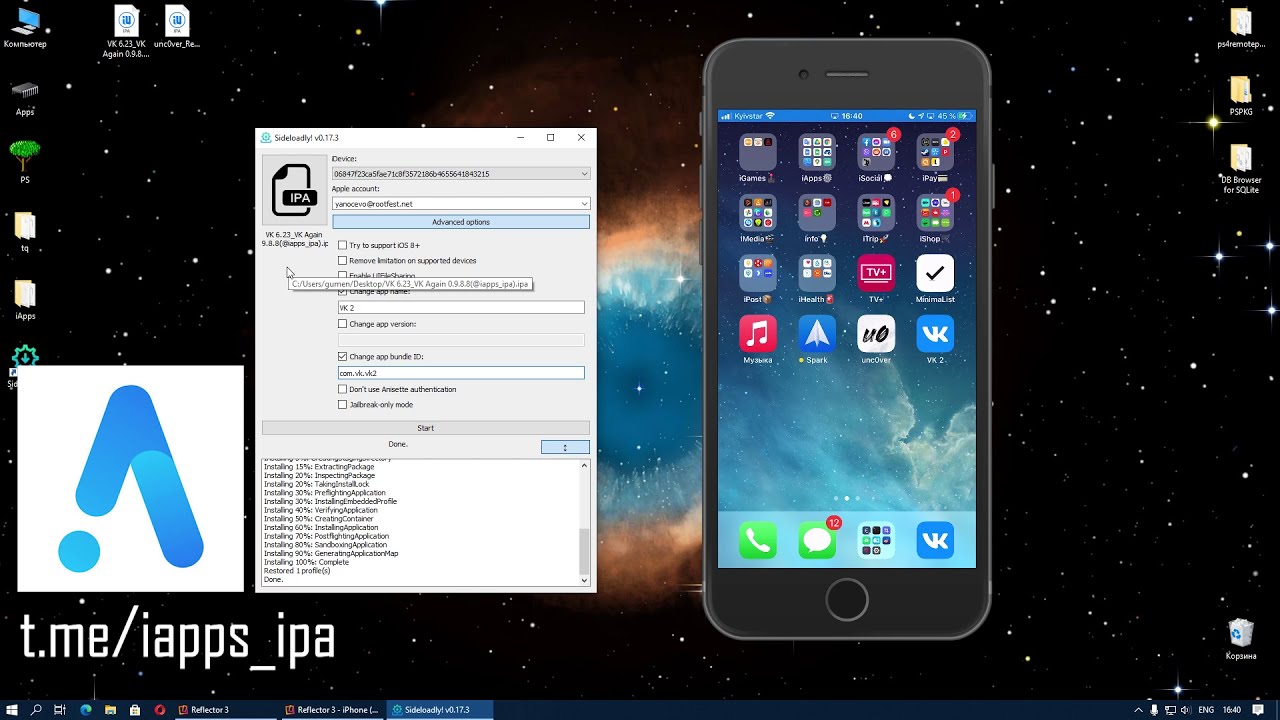Open the dock folder on iPhone

876,540
